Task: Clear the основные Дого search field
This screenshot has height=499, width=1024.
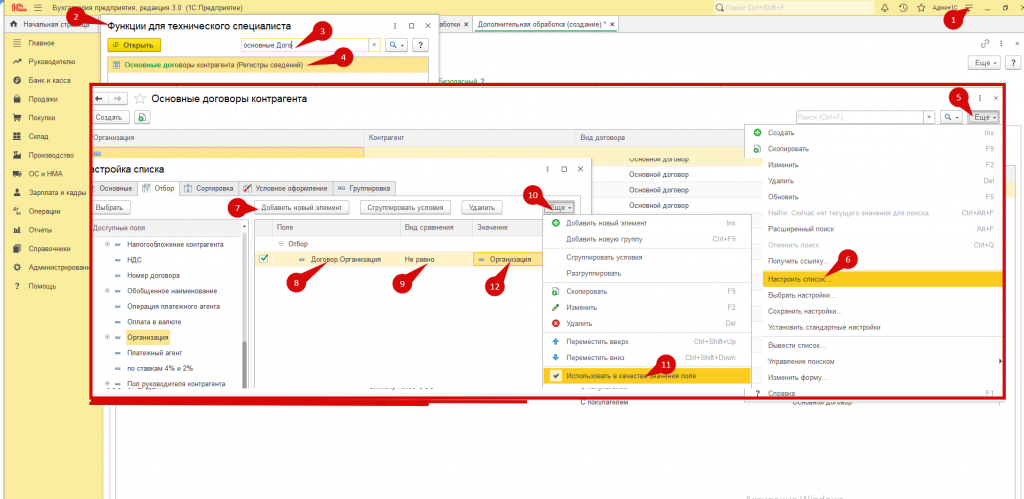Action: pyautogui.click(x=374, y=45)
